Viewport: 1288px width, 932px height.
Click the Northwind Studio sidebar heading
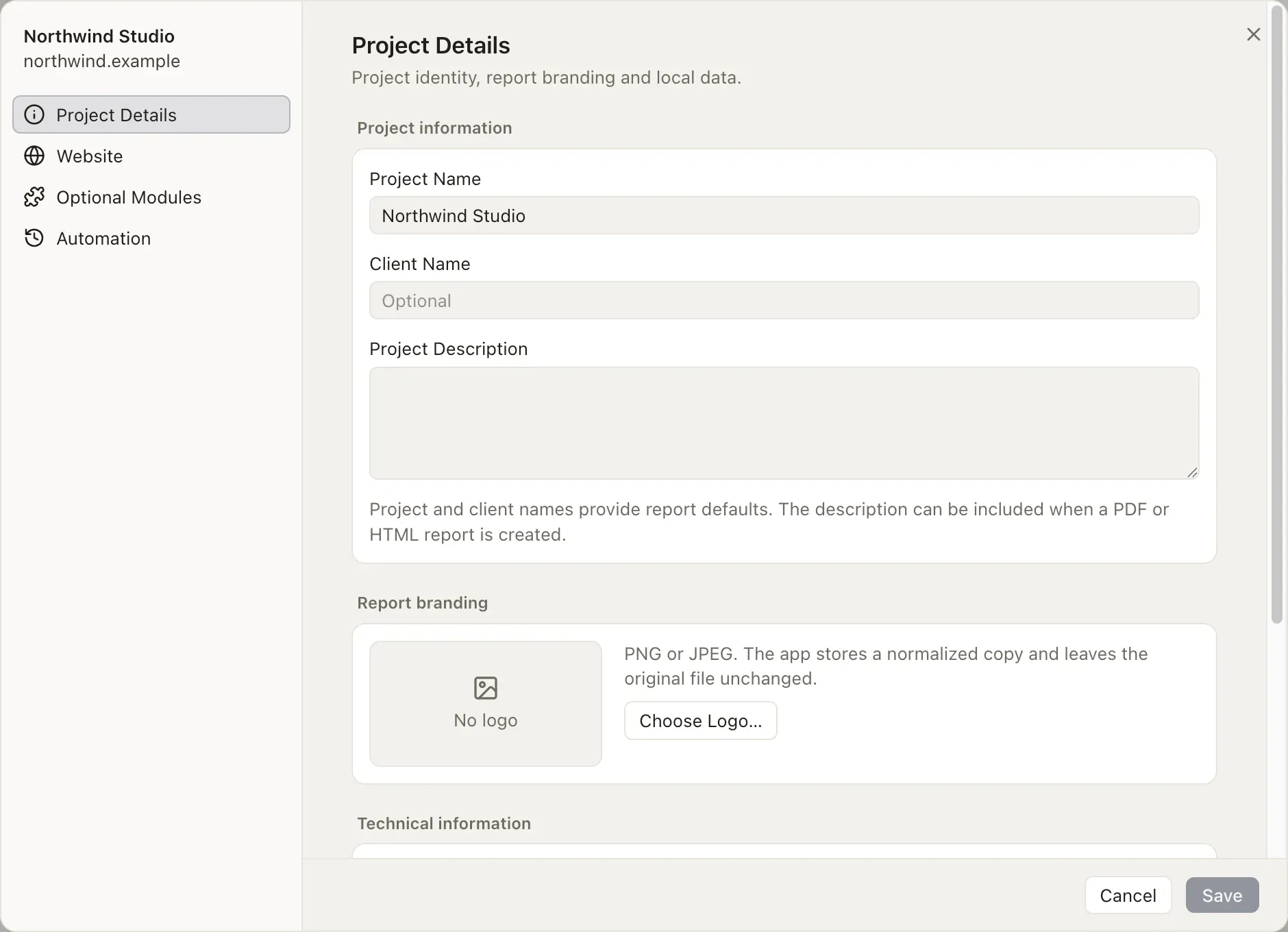[99, 36]
